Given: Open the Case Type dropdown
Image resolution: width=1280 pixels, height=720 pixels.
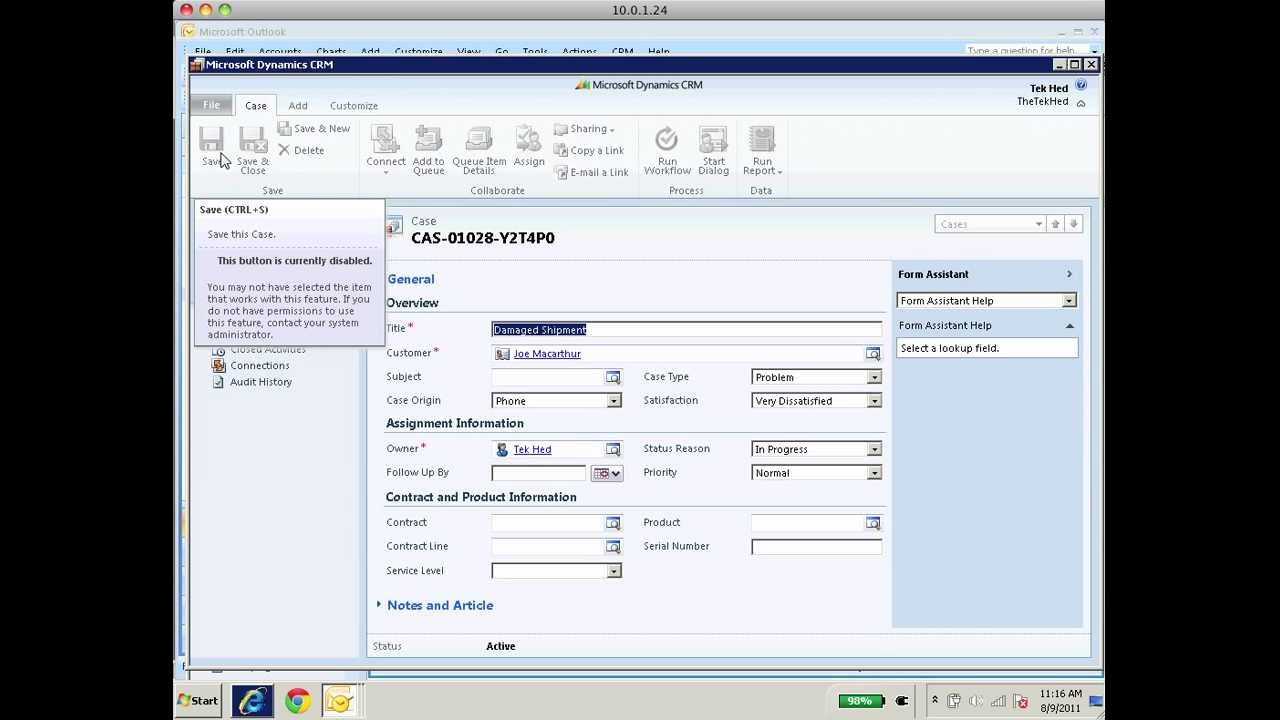Looking at the screenshot, I should (874, 377).
